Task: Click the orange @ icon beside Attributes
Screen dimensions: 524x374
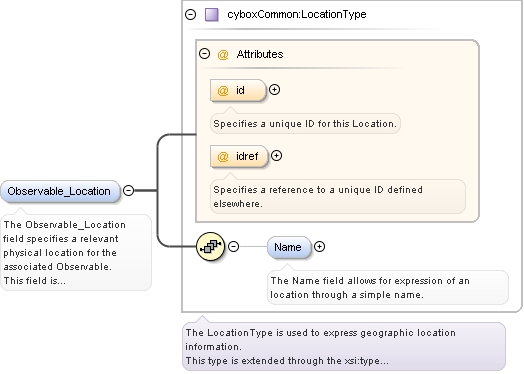Action: tap(223, 54)
